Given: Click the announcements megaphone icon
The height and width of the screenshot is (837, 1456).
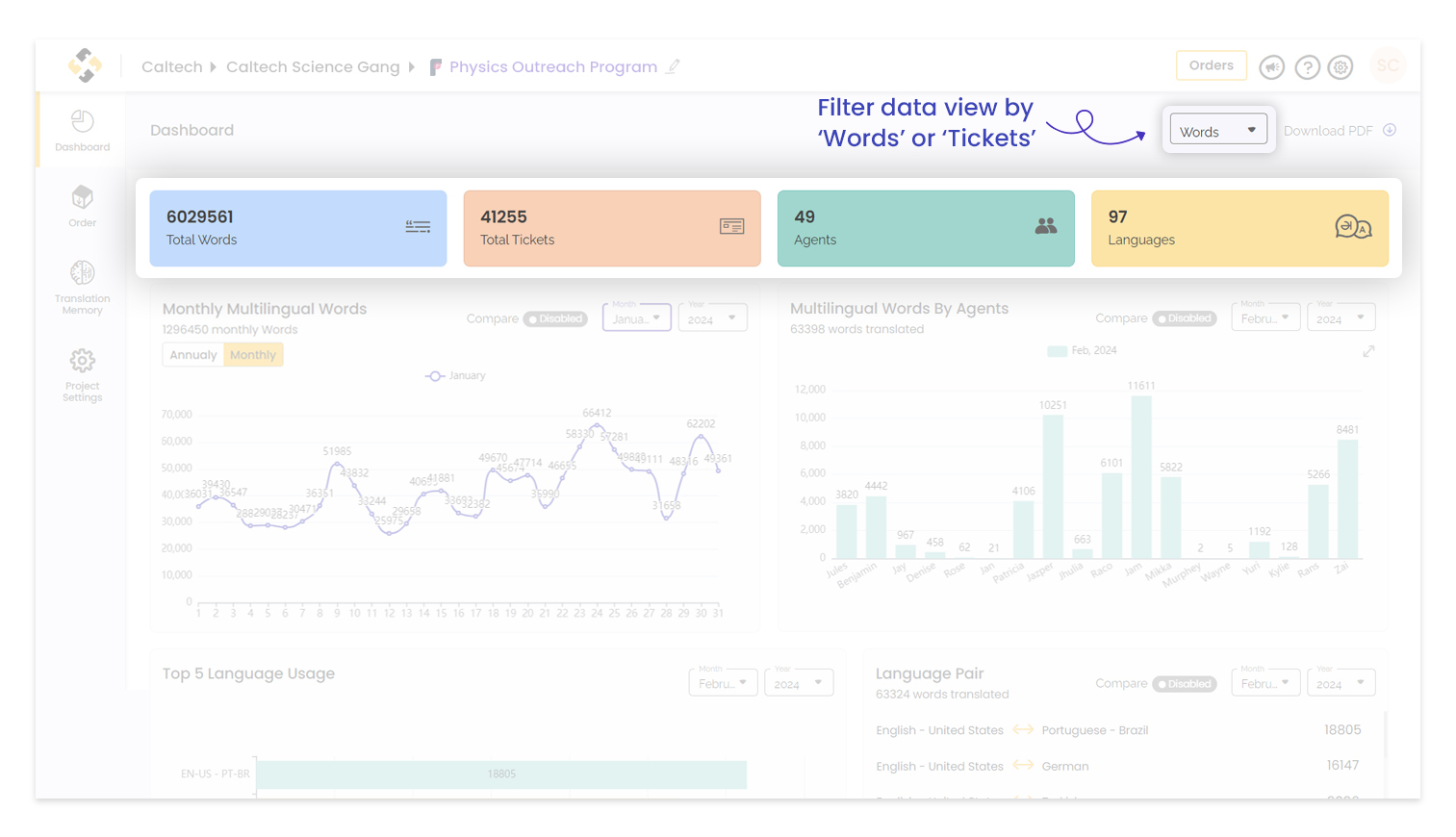Looking at the screenshot, I should [1272, 67].
